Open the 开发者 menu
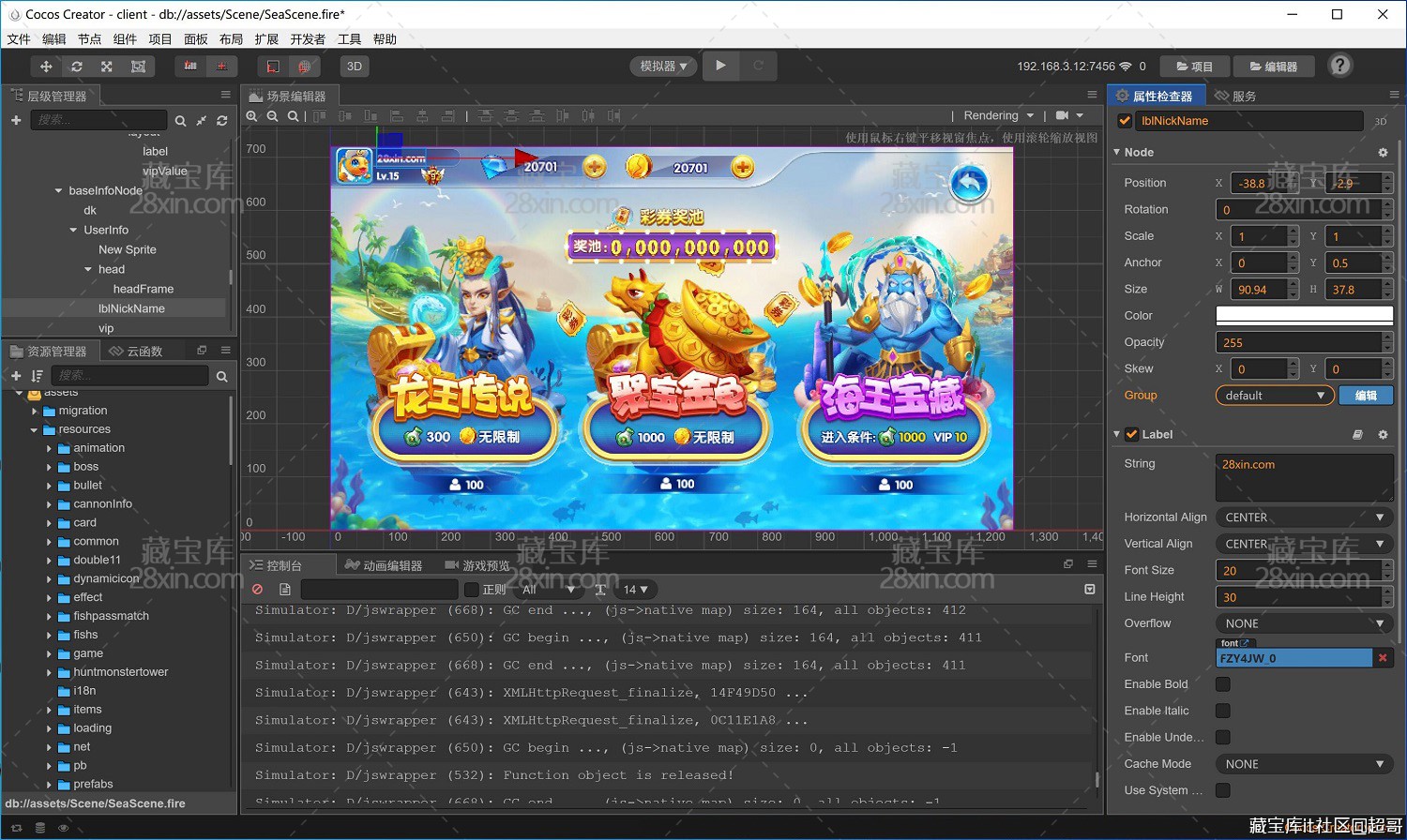The height and width of the screenshot is (840, 1407). (x=308, y=39)
